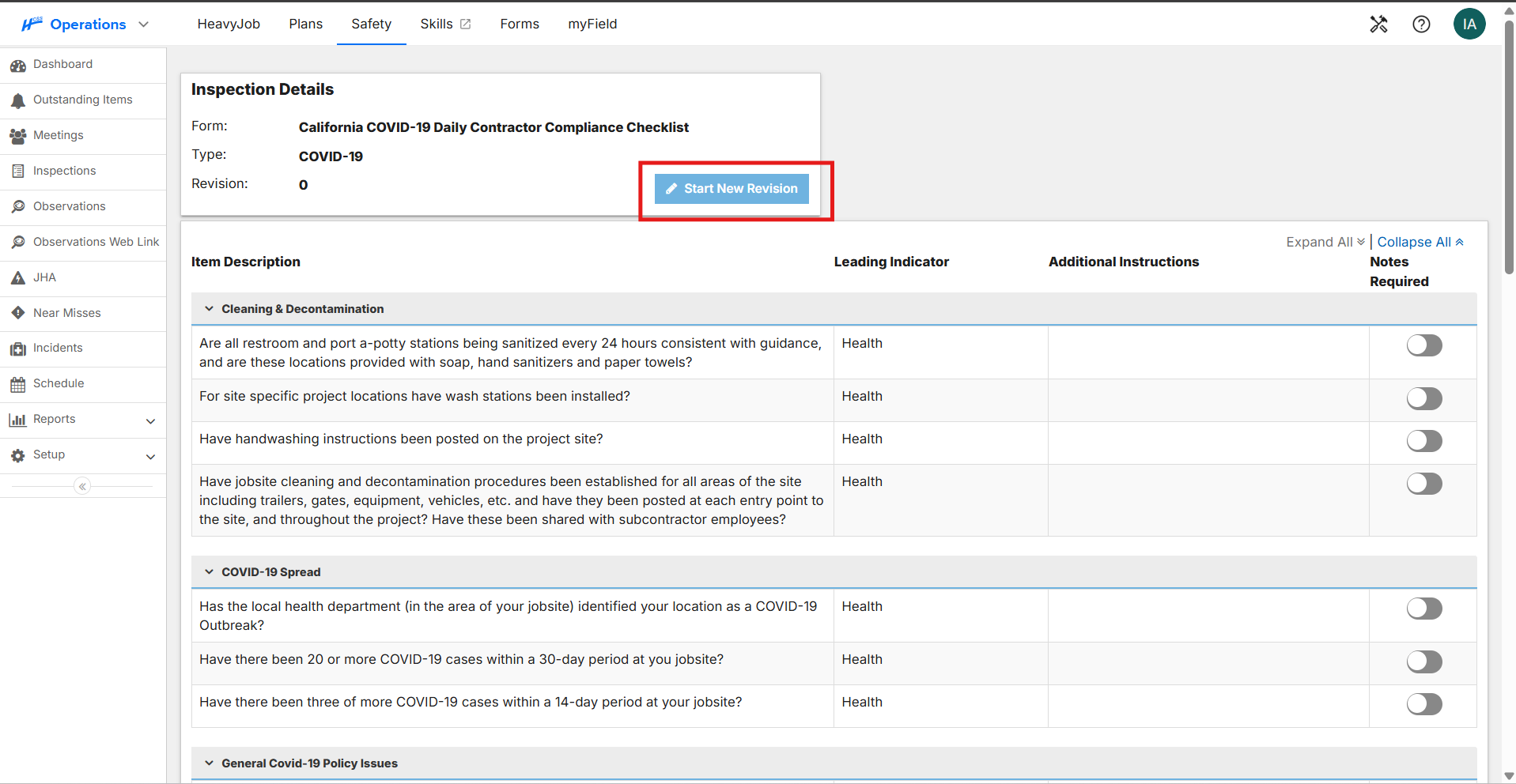This screenshot has width=1516, height=784.
Task: Click the Expand All link
Action: click(1325, 242)
